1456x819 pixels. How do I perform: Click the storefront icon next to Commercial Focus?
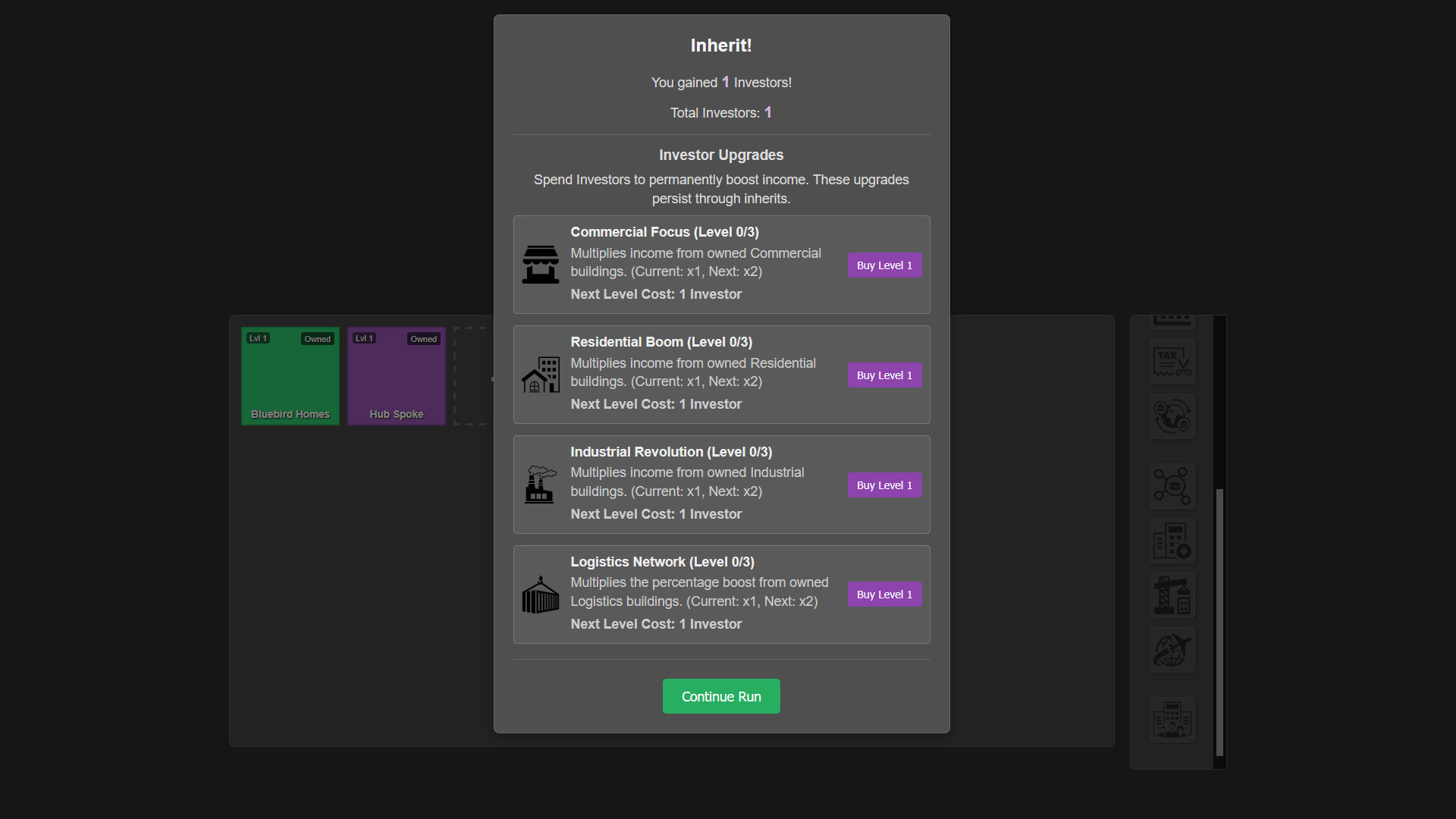541,265
